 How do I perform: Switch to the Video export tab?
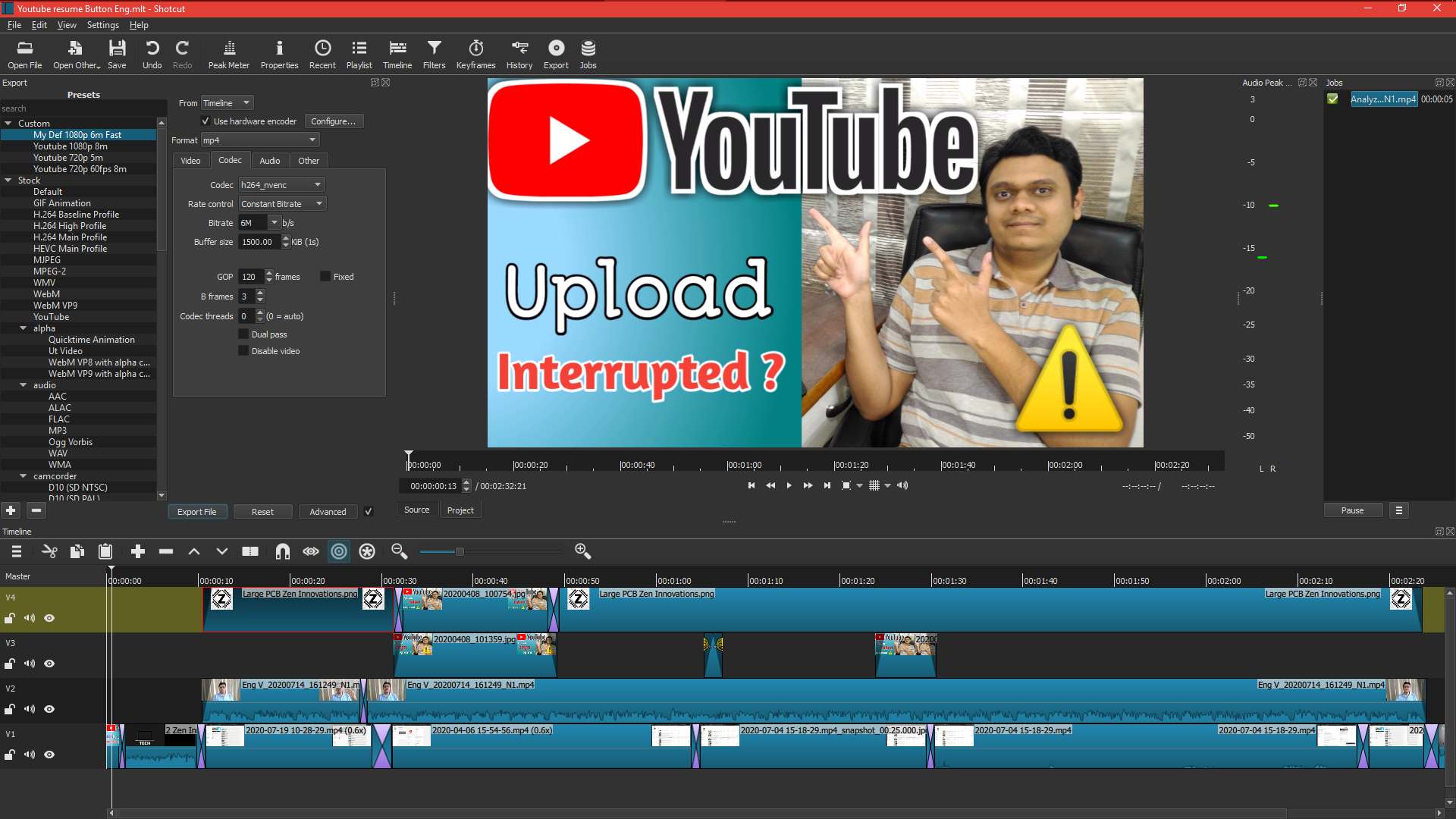pos(191,161)
